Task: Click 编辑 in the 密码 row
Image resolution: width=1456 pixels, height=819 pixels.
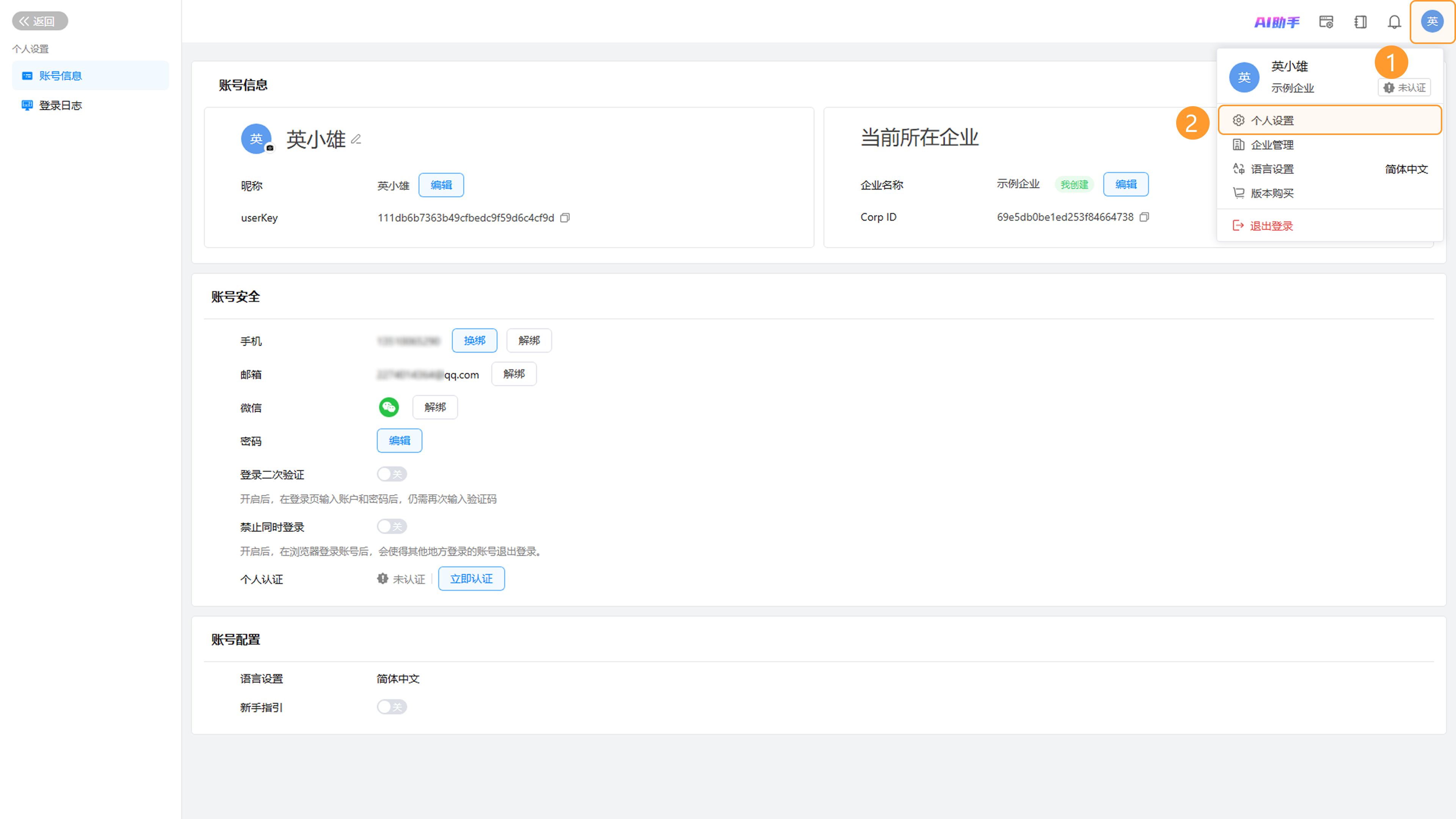Action: tap(399, 441)
